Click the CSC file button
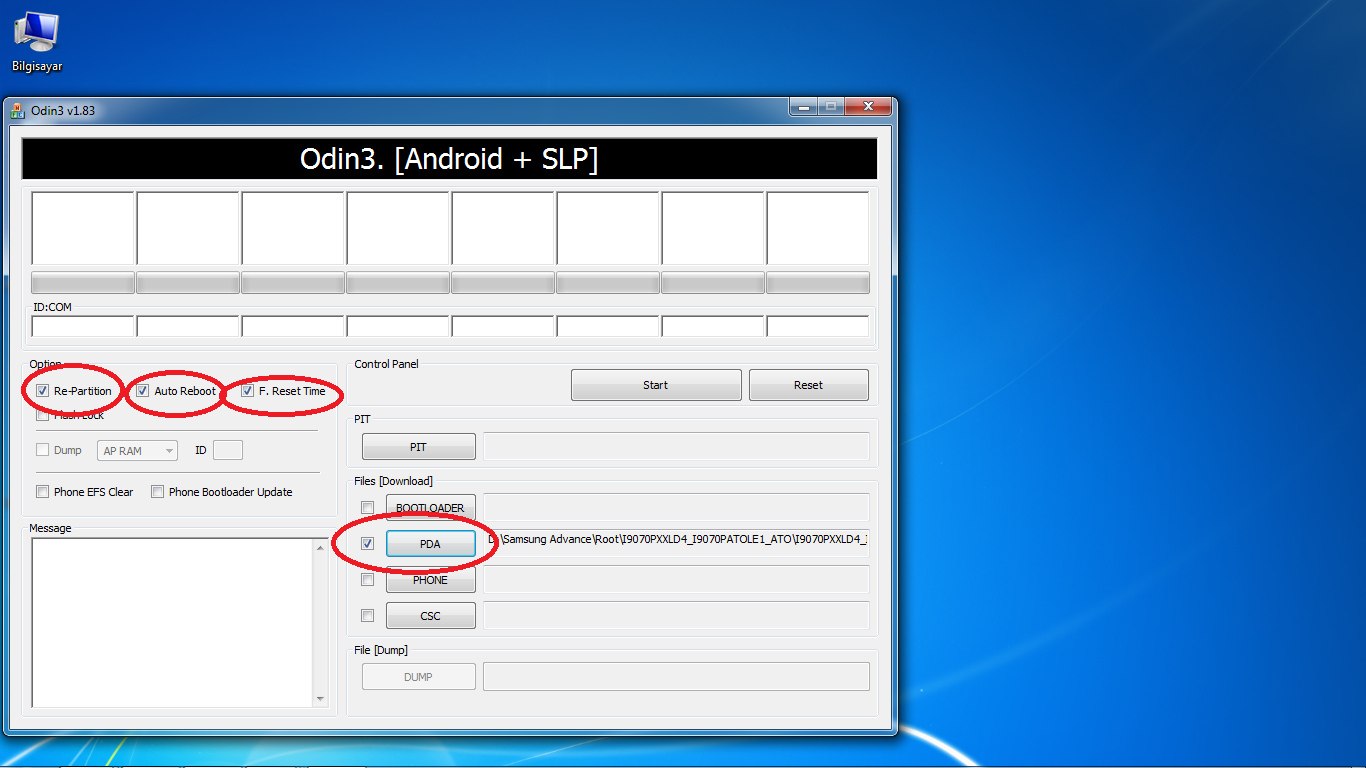Screen dimensions: 1366x768 pyautogui.click(x=430, y=616)
